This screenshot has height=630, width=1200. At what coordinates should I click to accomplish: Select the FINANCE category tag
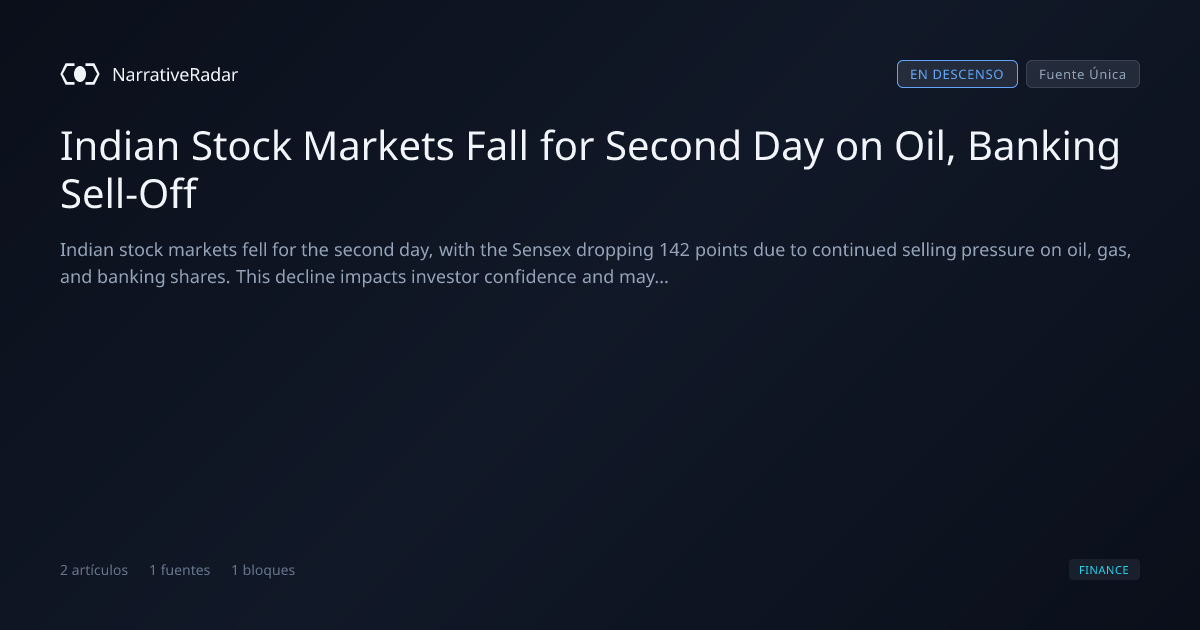(x=1104, y=570)
